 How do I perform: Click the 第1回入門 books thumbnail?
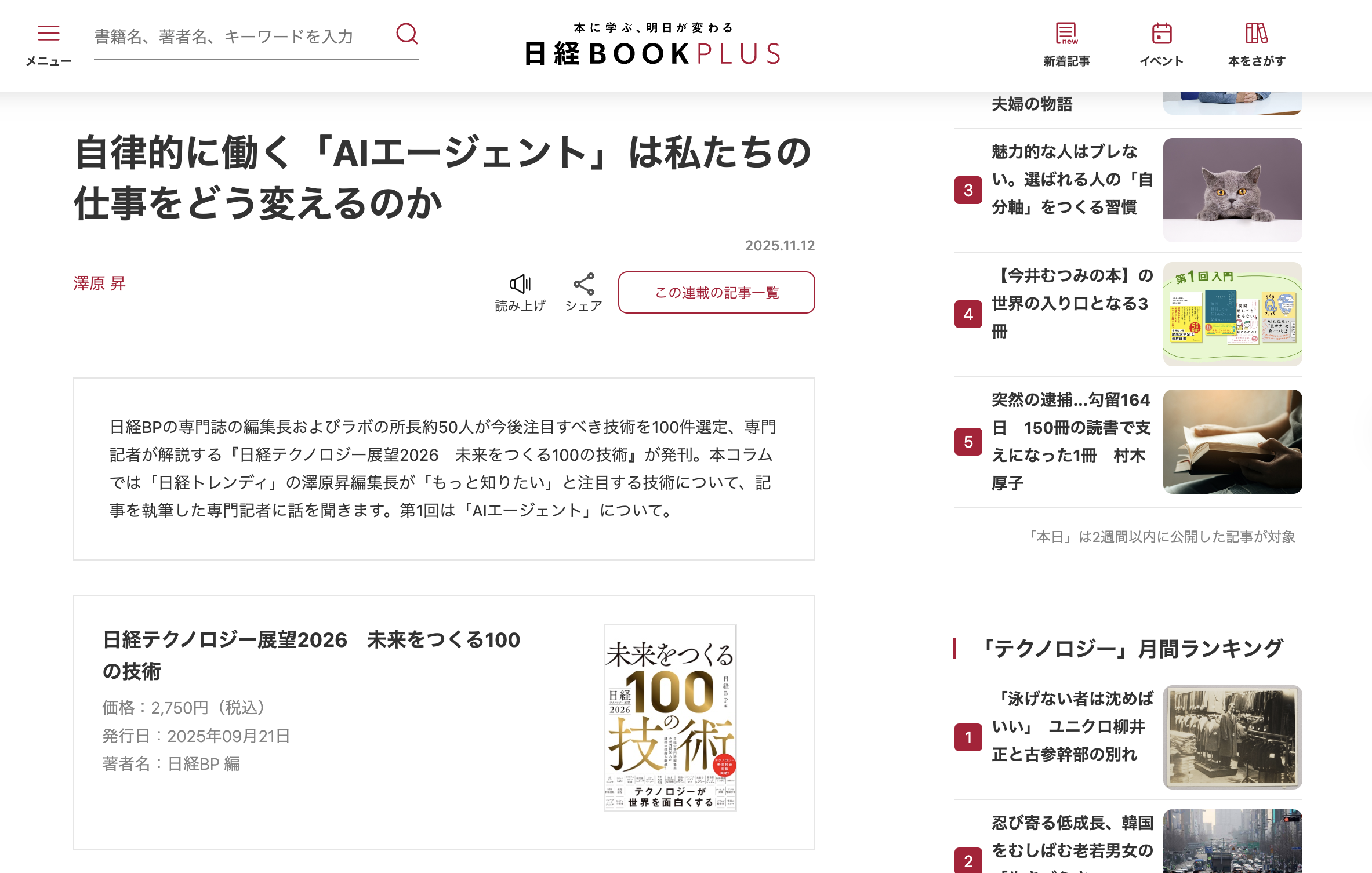coord(1232,314)
